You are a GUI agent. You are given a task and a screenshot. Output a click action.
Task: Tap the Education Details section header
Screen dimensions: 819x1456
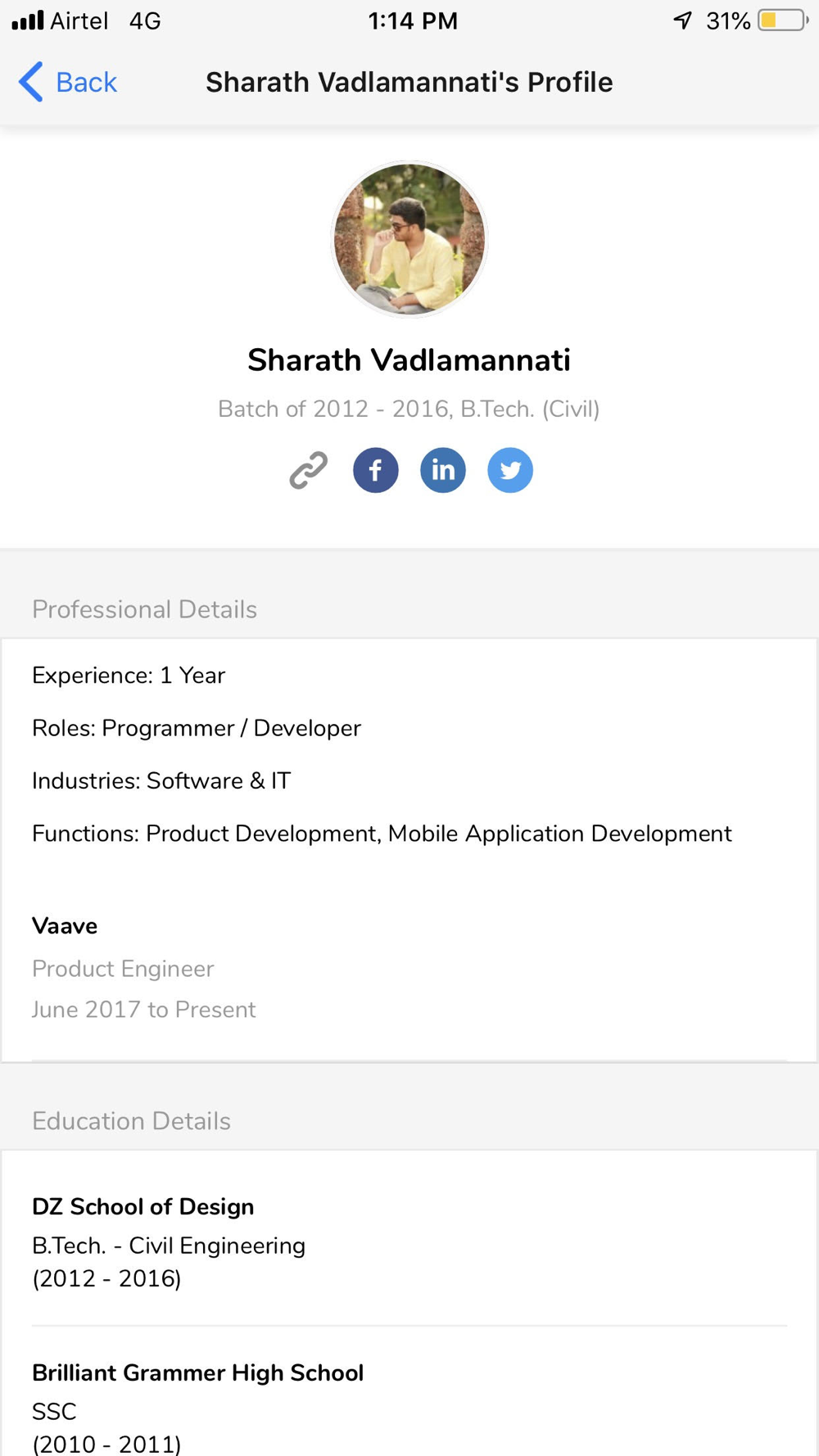pos(131,1121)
